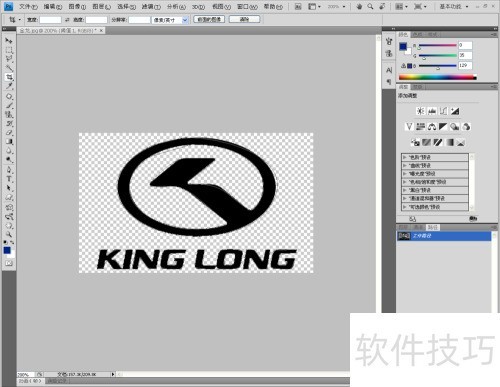
Task: Add a Posterize adjustment
Action: pyautogui.click(x=426, y=142)
